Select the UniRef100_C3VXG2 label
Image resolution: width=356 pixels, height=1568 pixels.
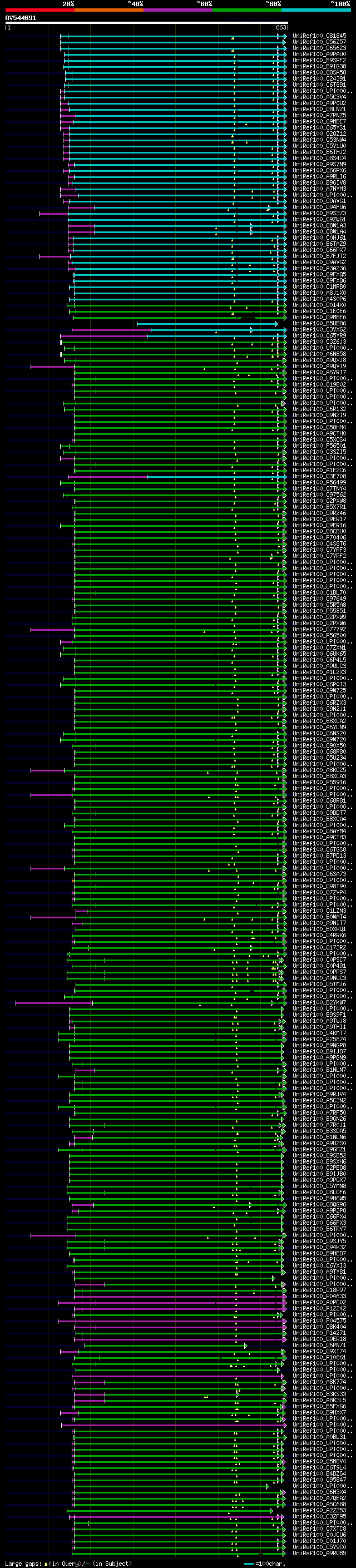coord(319,330)
